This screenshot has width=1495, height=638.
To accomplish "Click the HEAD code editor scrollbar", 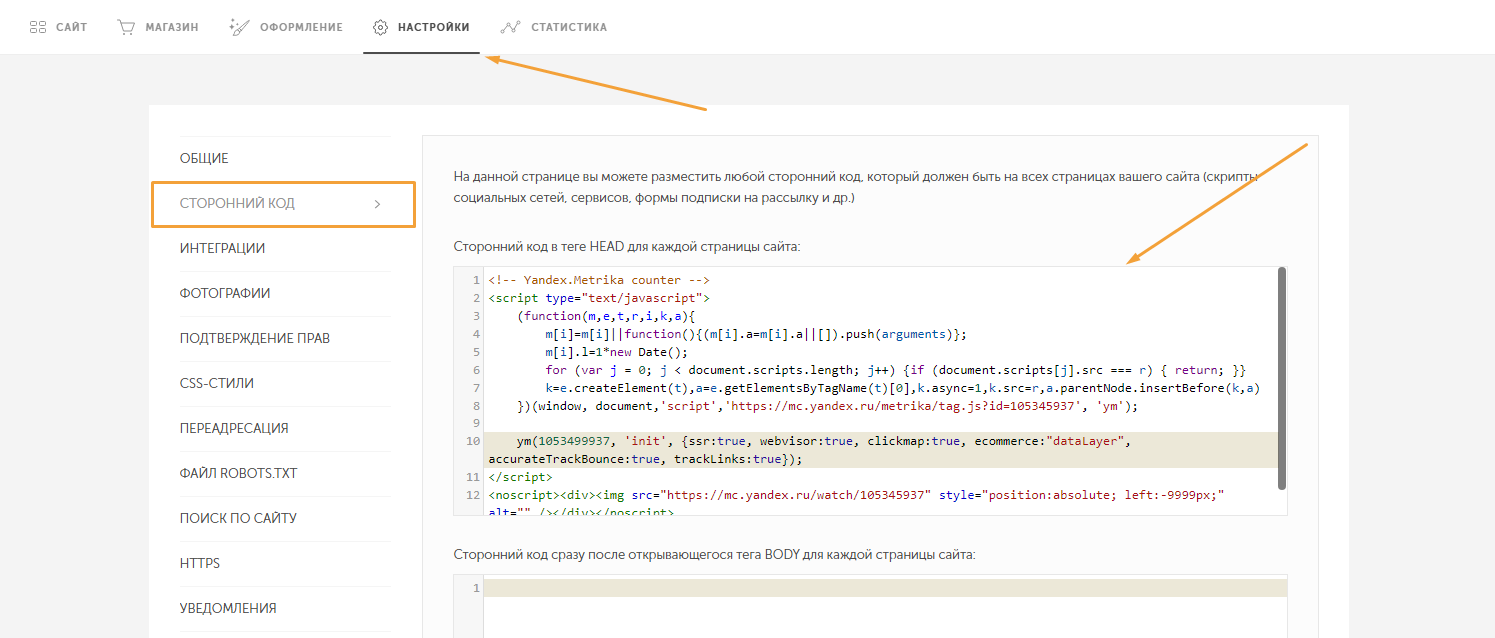I will click(1282, 380).
